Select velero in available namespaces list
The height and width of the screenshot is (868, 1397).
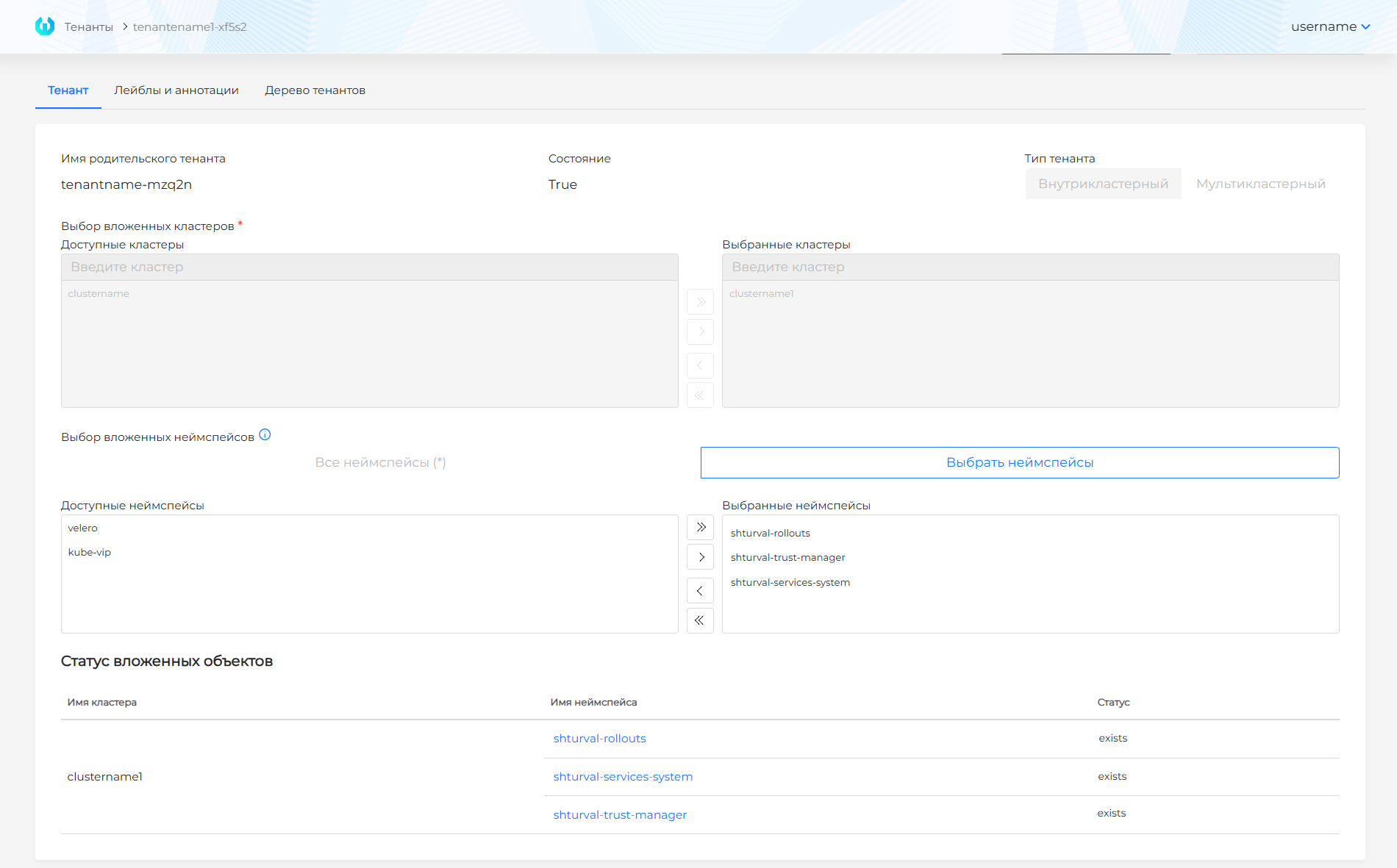coord(83,528)
